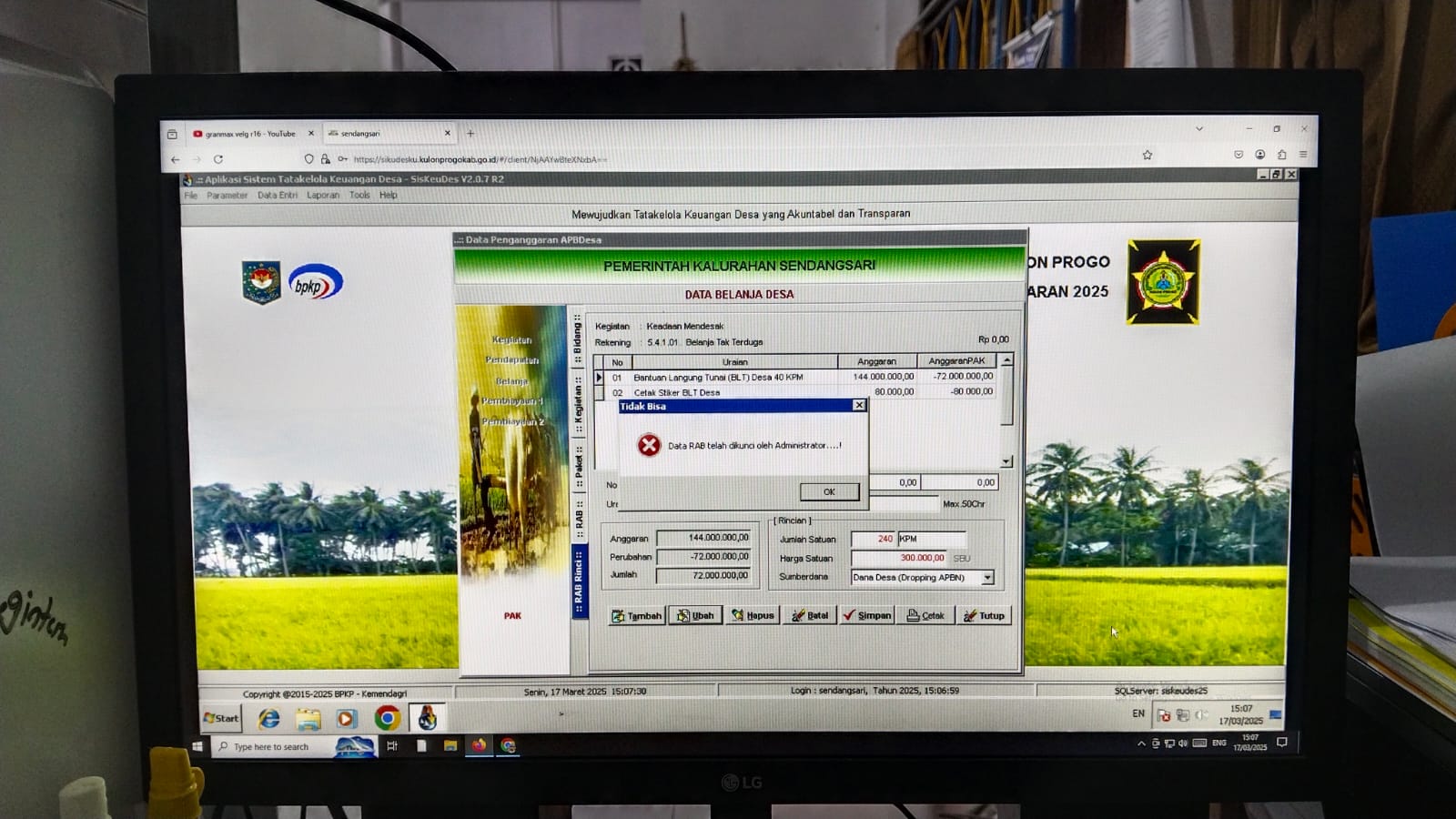
Task: Switch to the Kegiatan vertical tab
Action: click(x=578, y=405)
